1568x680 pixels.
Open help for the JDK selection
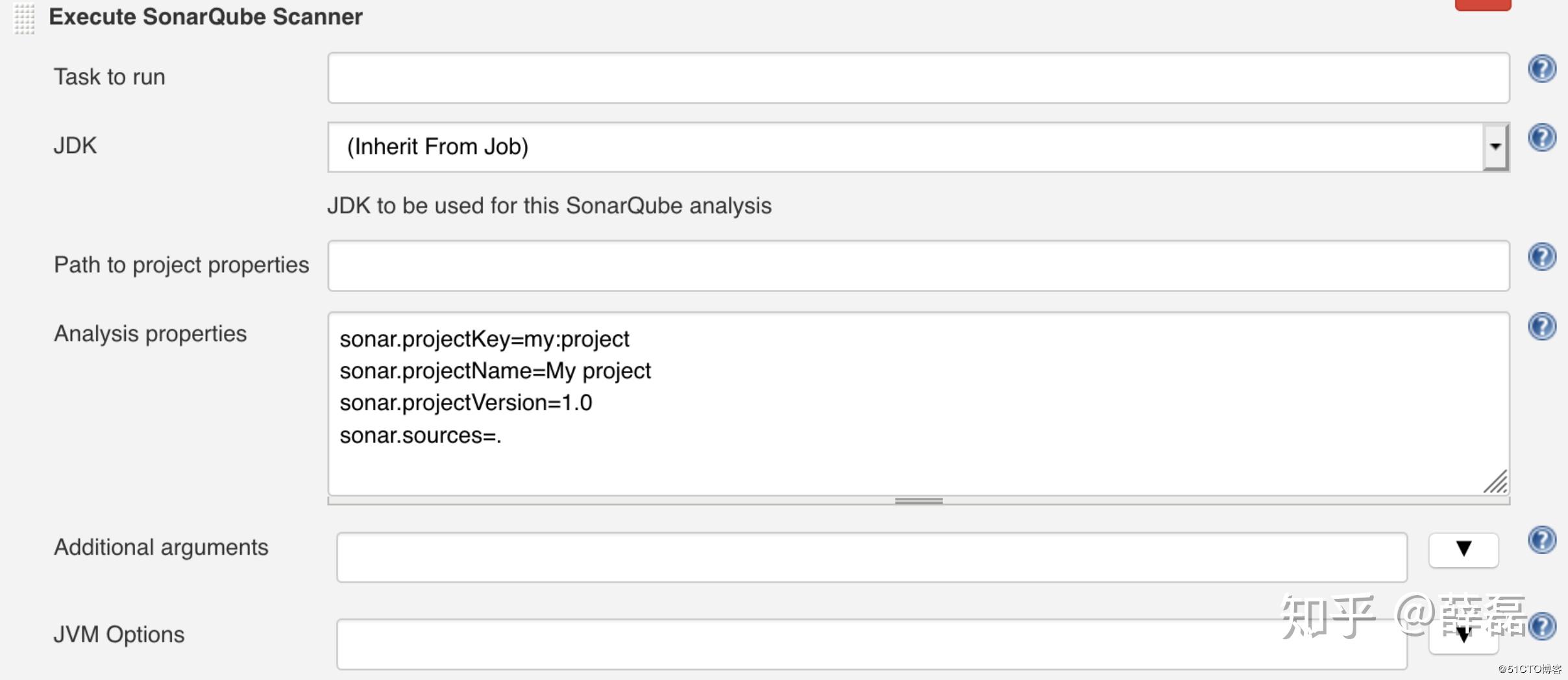coord(1543,138)
